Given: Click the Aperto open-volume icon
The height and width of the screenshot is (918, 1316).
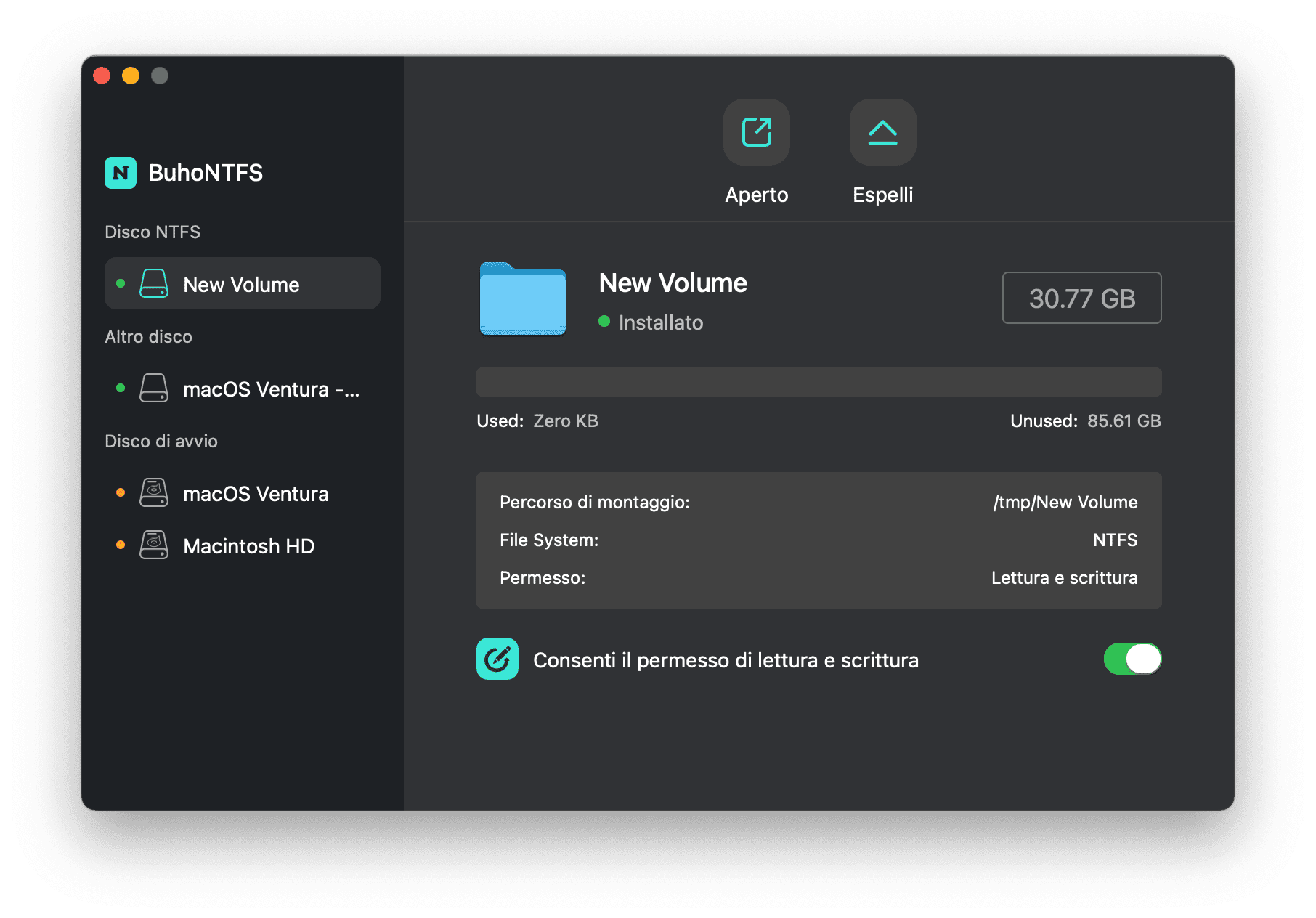Looking at the screenshot, I should point(756,132).
